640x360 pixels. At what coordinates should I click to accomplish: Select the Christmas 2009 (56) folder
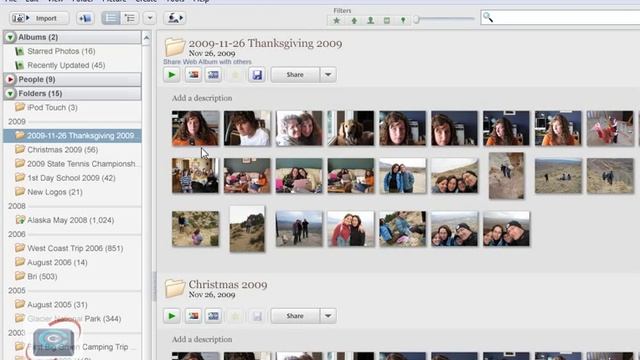click(62, 150)
